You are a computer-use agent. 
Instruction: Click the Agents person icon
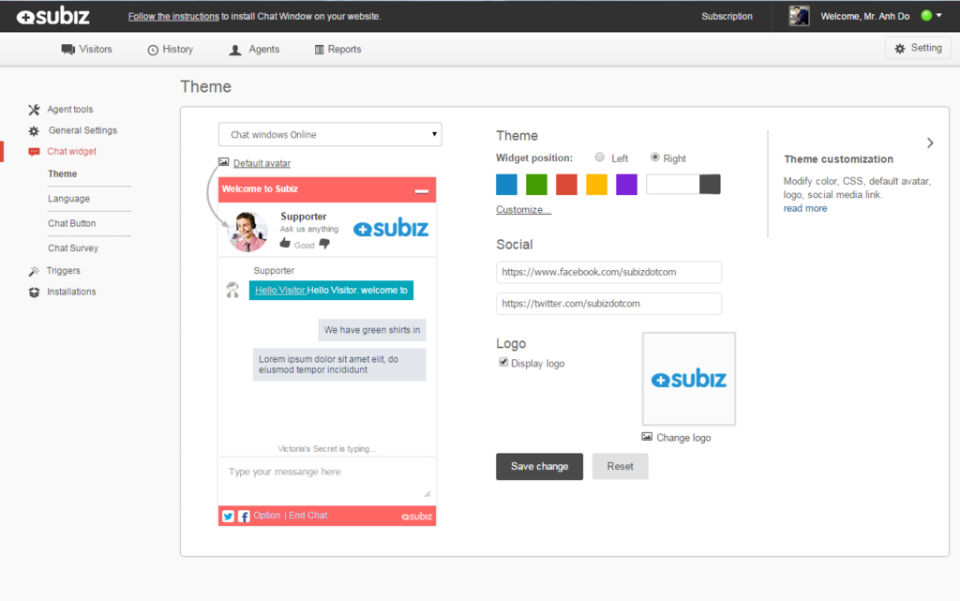235,50
